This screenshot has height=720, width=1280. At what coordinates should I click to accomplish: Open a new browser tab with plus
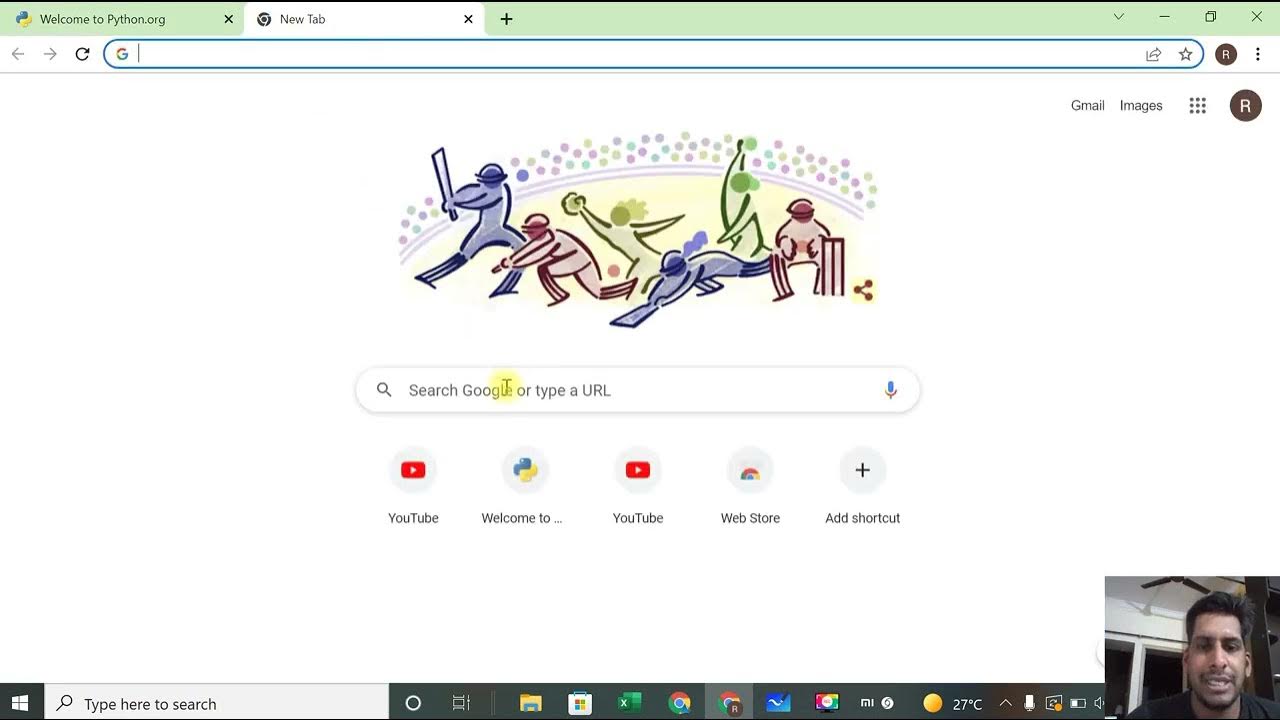506,19
